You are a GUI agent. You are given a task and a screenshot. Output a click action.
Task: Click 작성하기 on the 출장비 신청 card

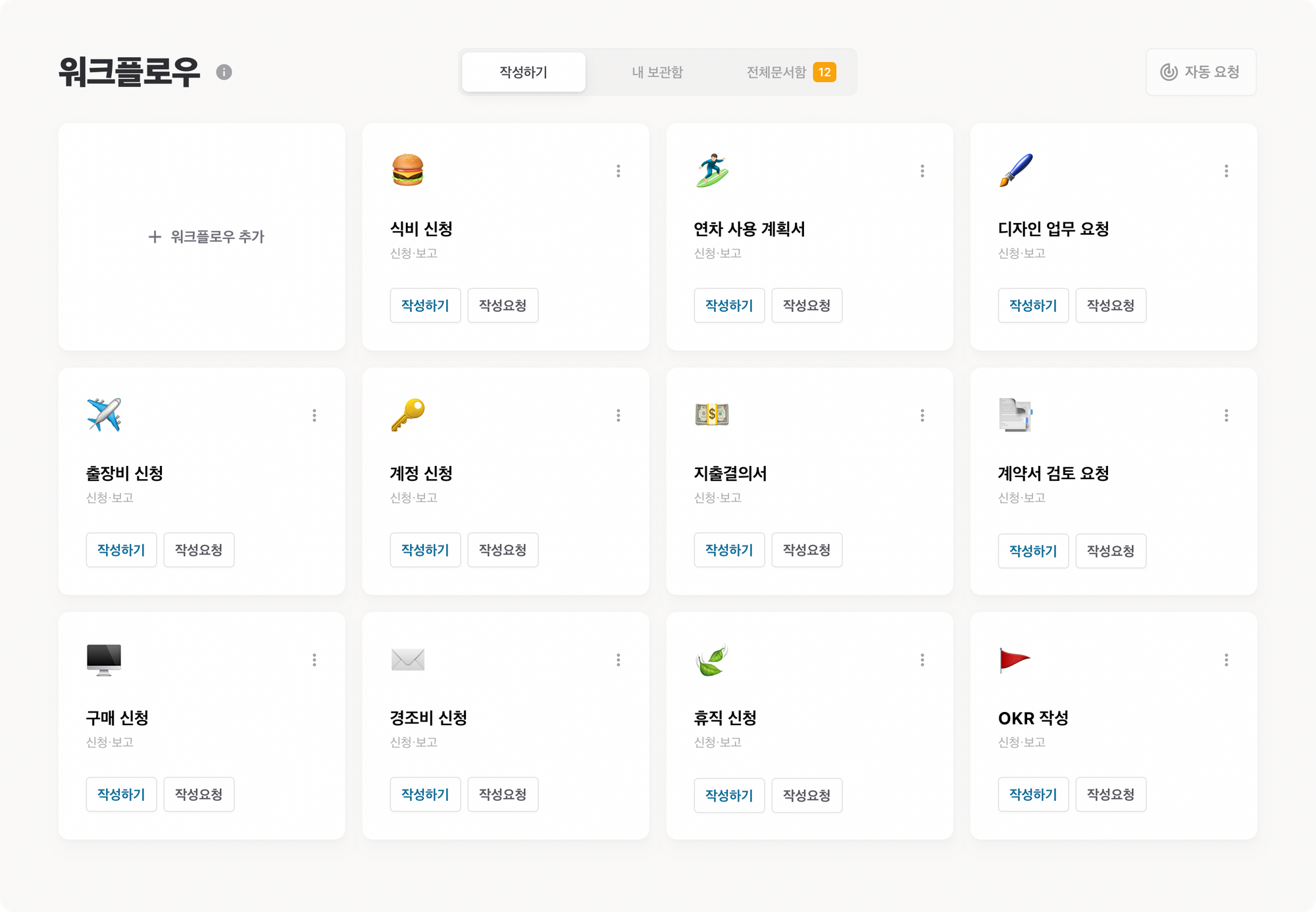point(121,550)
